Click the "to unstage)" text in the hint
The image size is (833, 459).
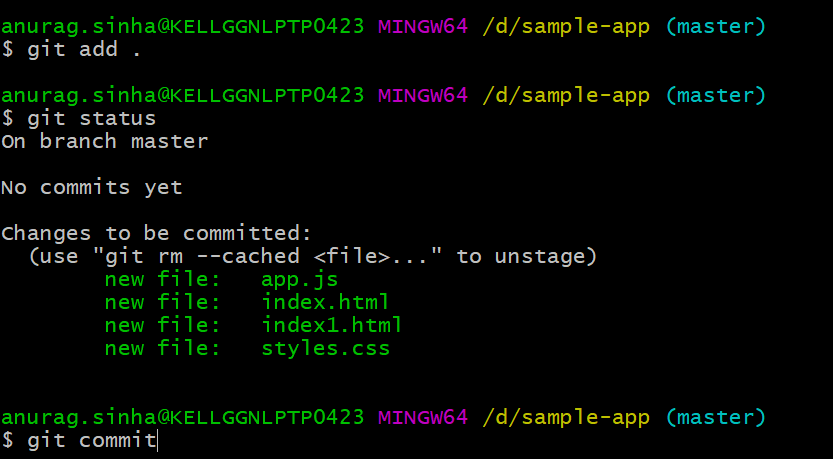coord(526,257)
